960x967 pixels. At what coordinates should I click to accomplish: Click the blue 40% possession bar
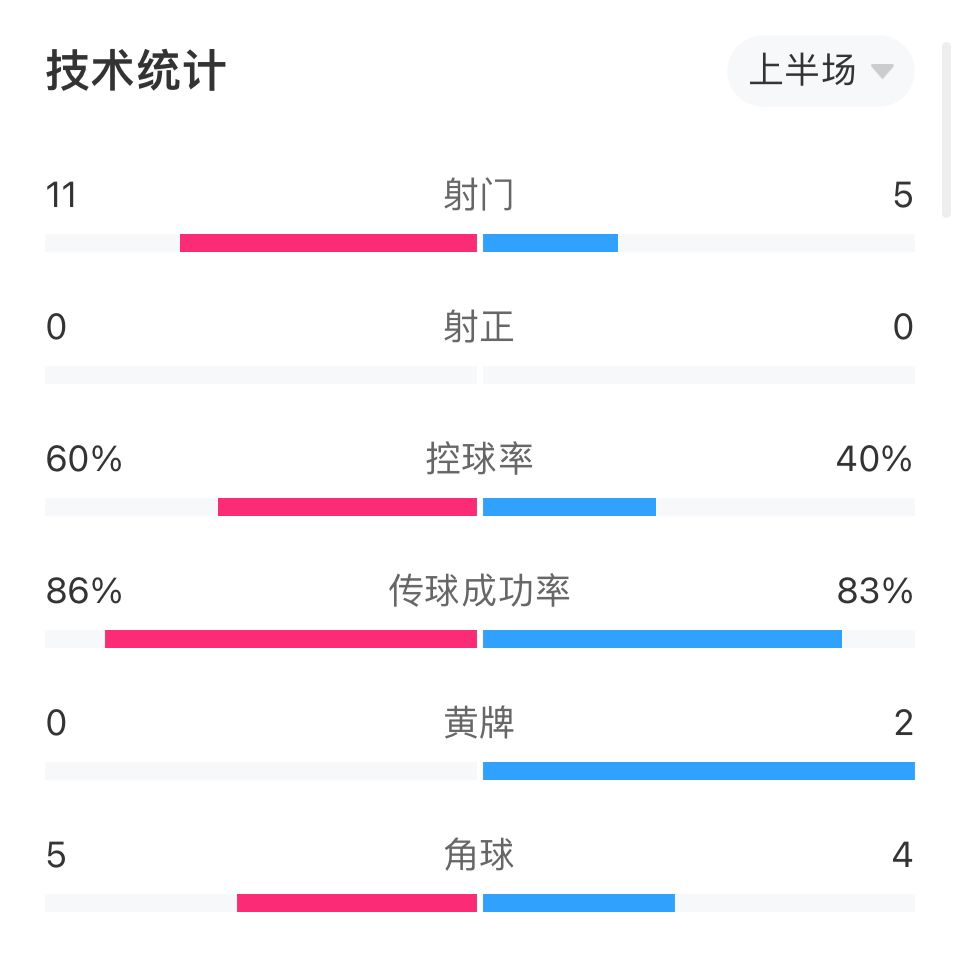tap(570, 507)
